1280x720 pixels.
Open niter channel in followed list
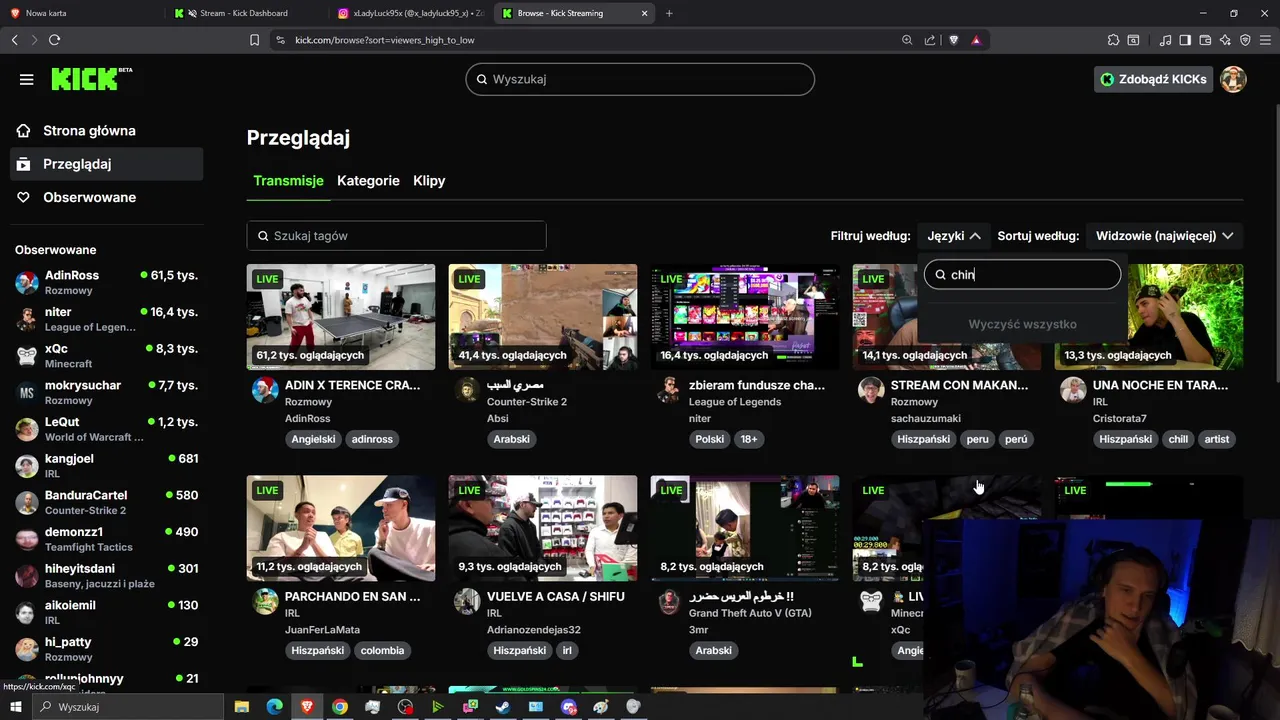tap(106, 319)
